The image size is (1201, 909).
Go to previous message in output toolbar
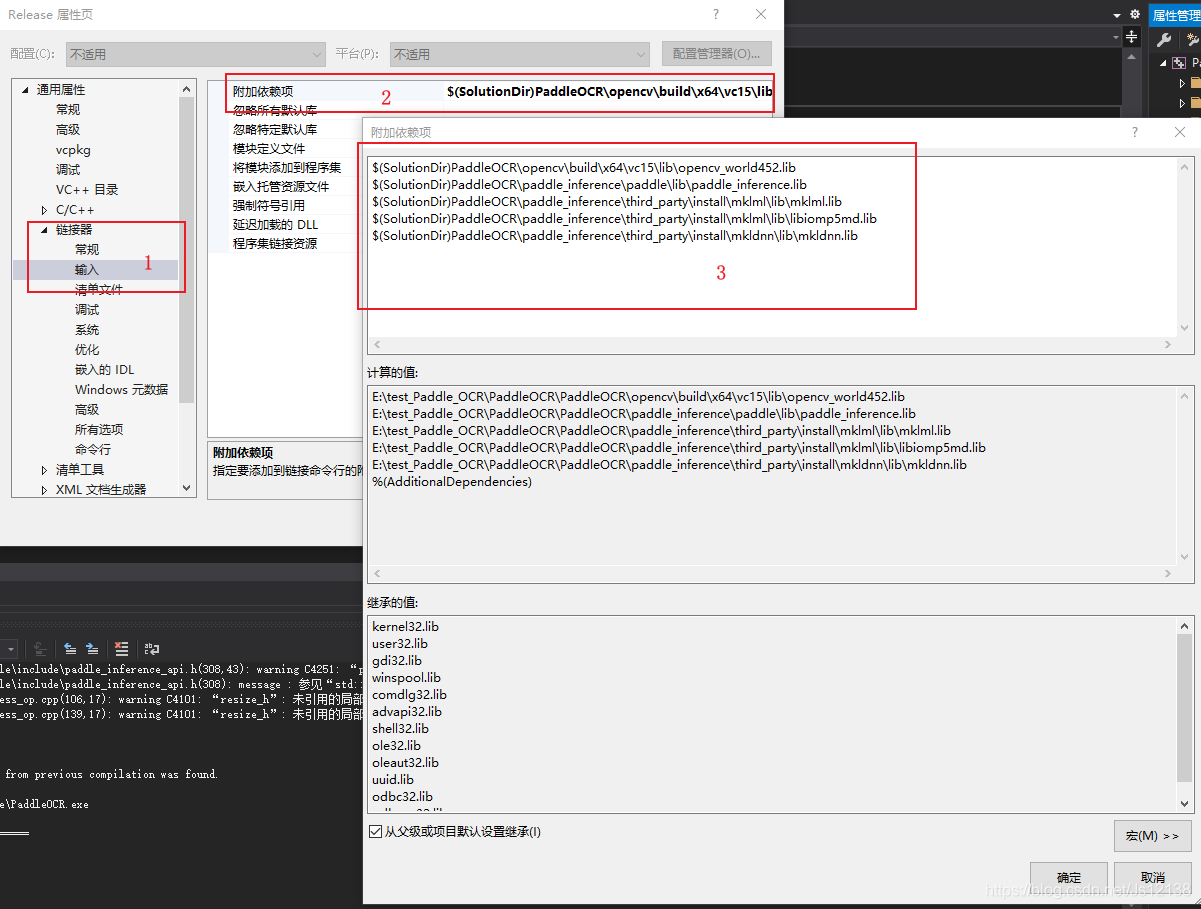70,648
